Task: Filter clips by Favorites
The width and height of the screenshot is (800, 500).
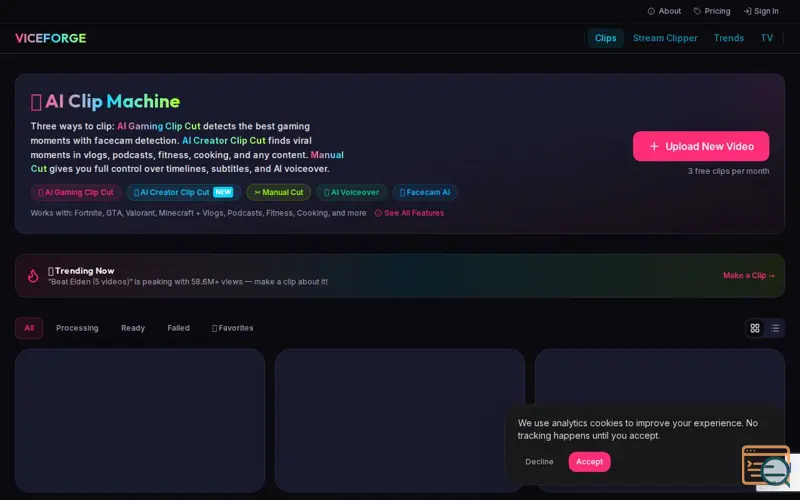Action: pyautogui.click(x=233, y=328)
